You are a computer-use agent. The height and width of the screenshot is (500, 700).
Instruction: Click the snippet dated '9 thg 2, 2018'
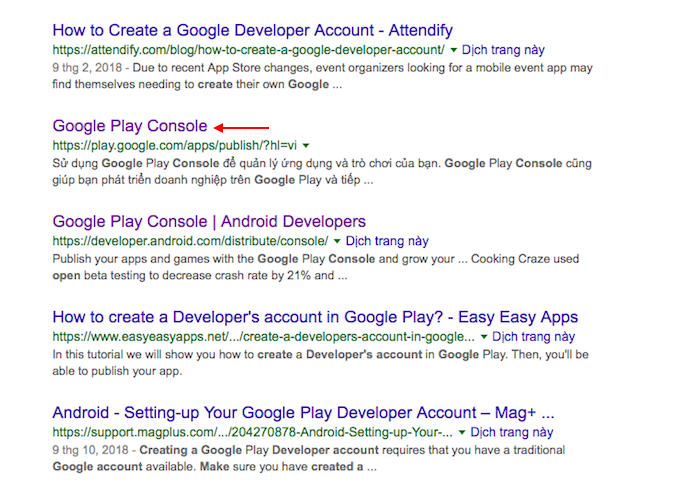322,76
